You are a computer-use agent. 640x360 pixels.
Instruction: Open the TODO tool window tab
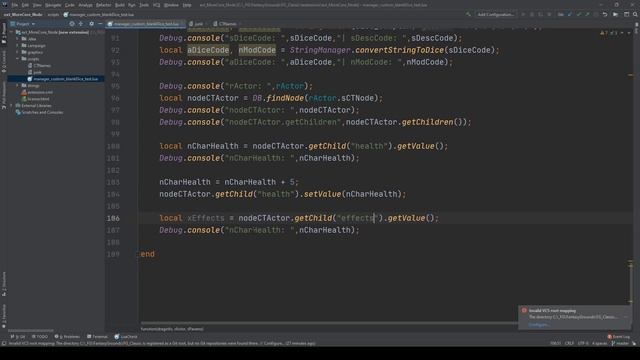40,337
